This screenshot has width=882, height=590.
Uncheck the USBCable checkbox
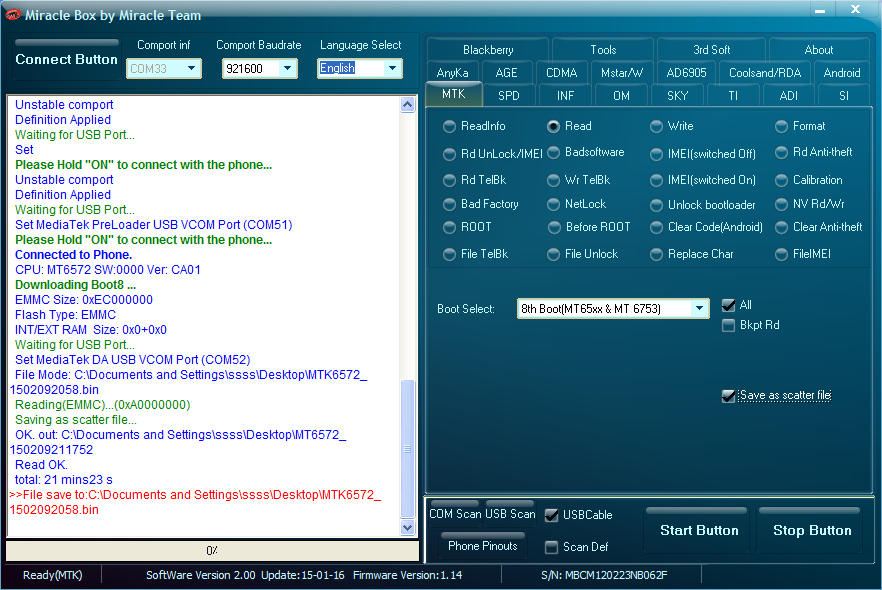click(552, 515)
